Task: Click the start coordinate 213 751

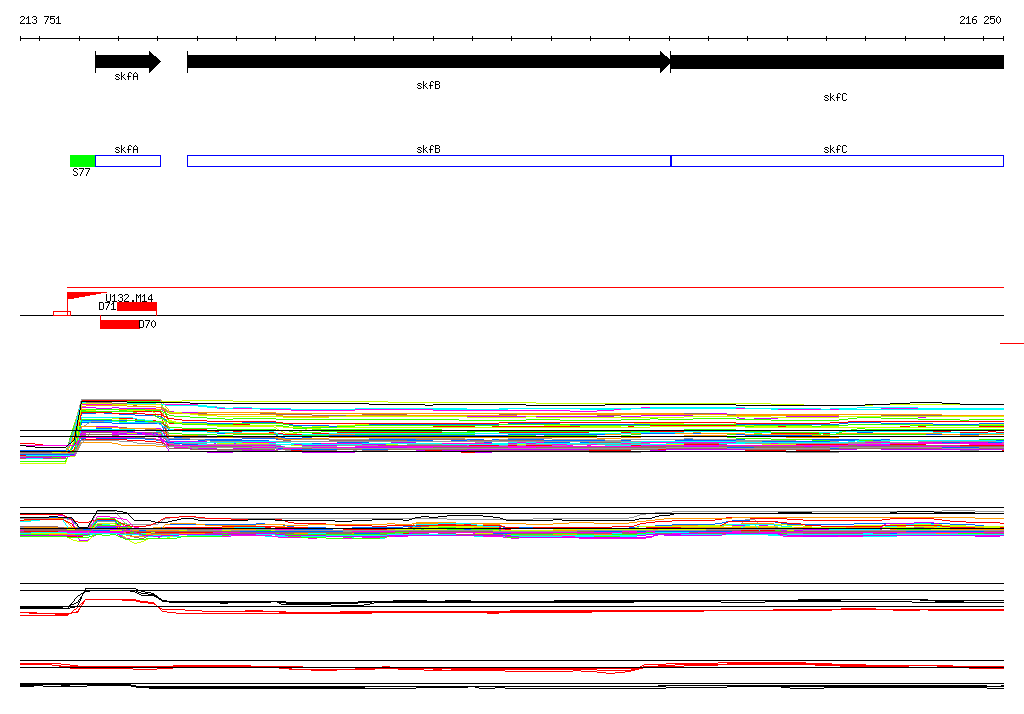Action: (x=40, y=20)
